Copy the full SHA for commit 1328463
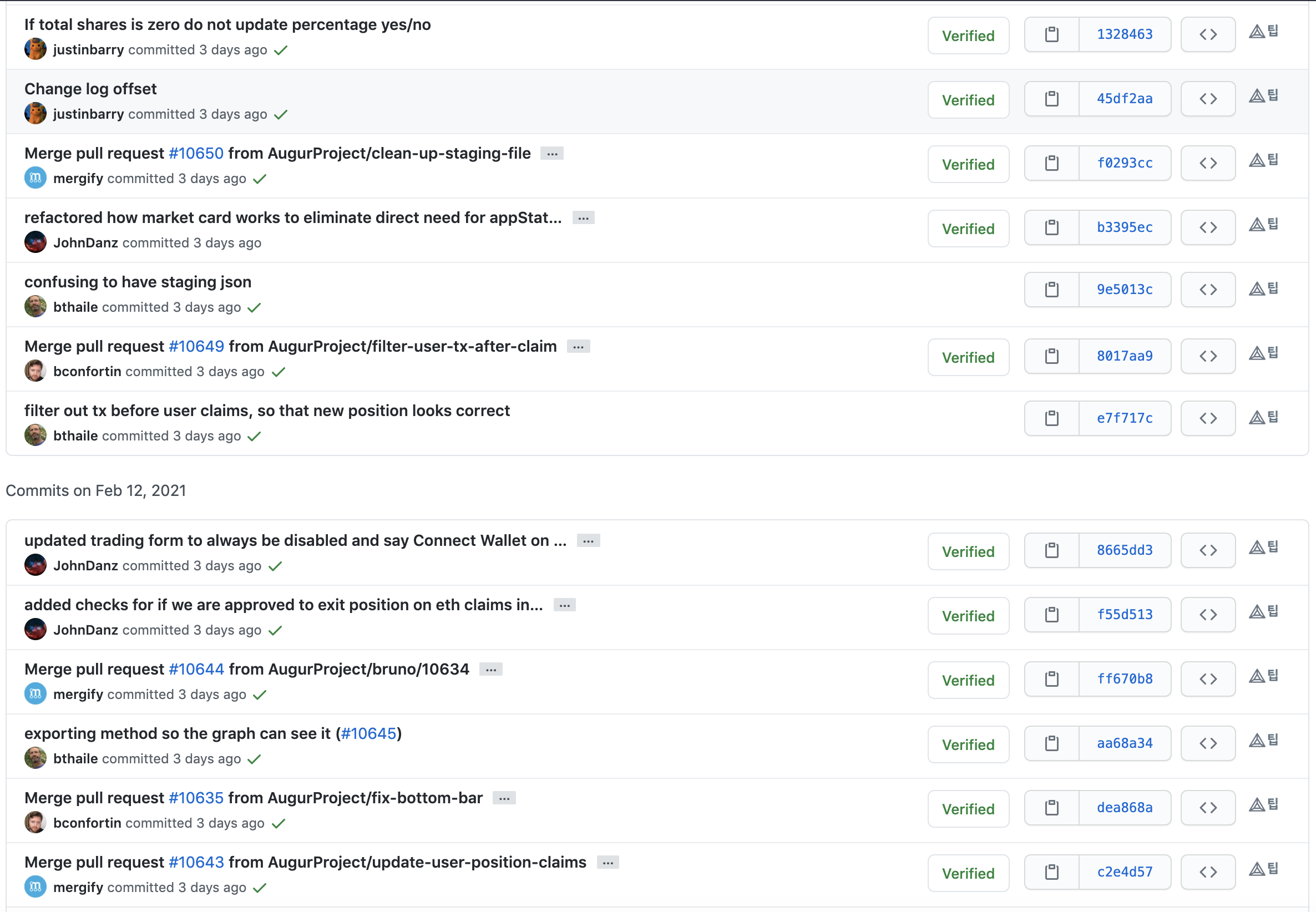Image resolution: width=1316 pixels, height=912 pixels. pyautogui.click(x=1051, y=34)
